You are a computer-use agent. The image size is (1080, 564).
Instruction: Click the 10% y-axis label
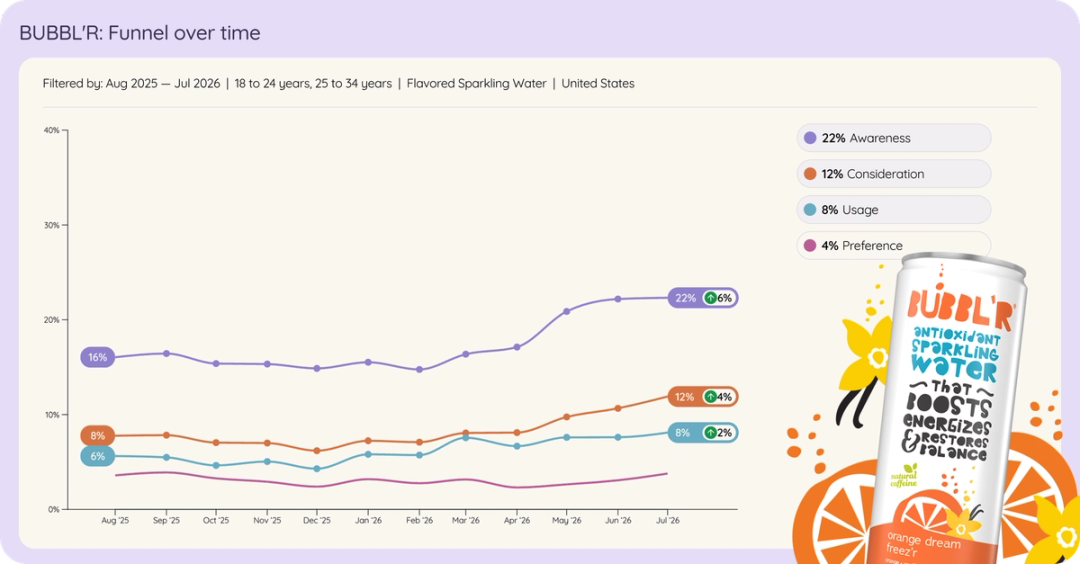coord(52,415)
